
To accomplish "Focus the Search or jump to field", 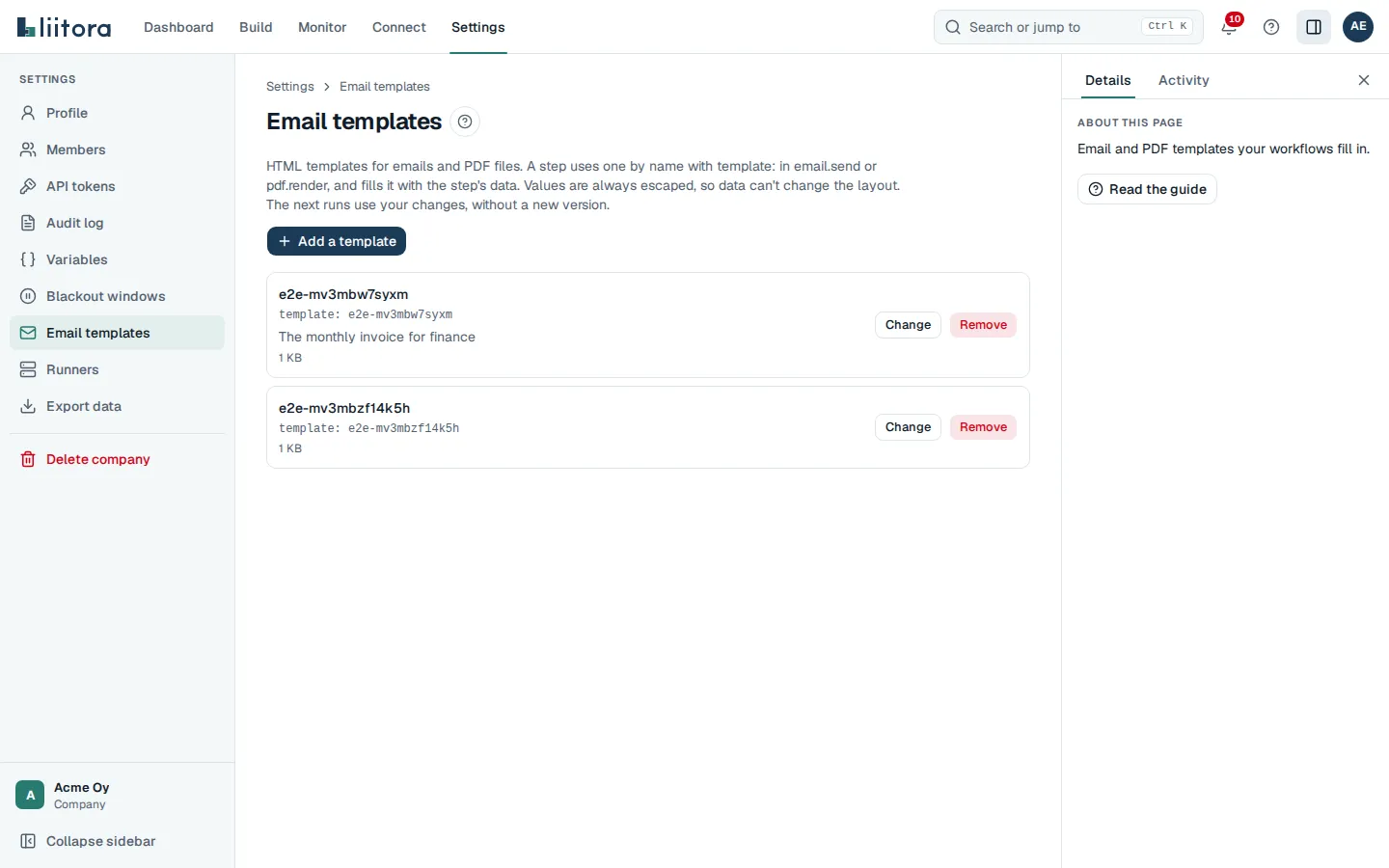I will click(1069, 27).
